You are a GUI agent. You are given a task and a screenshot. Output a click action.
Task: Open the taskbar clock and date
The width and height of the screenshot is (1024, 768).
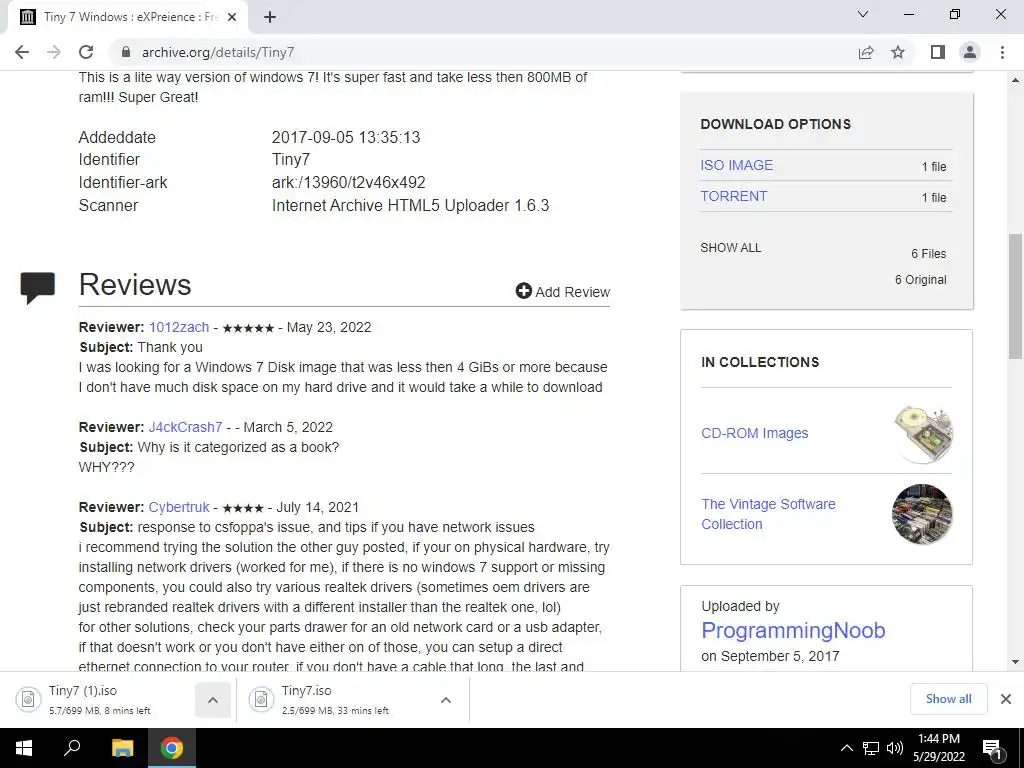939,748
